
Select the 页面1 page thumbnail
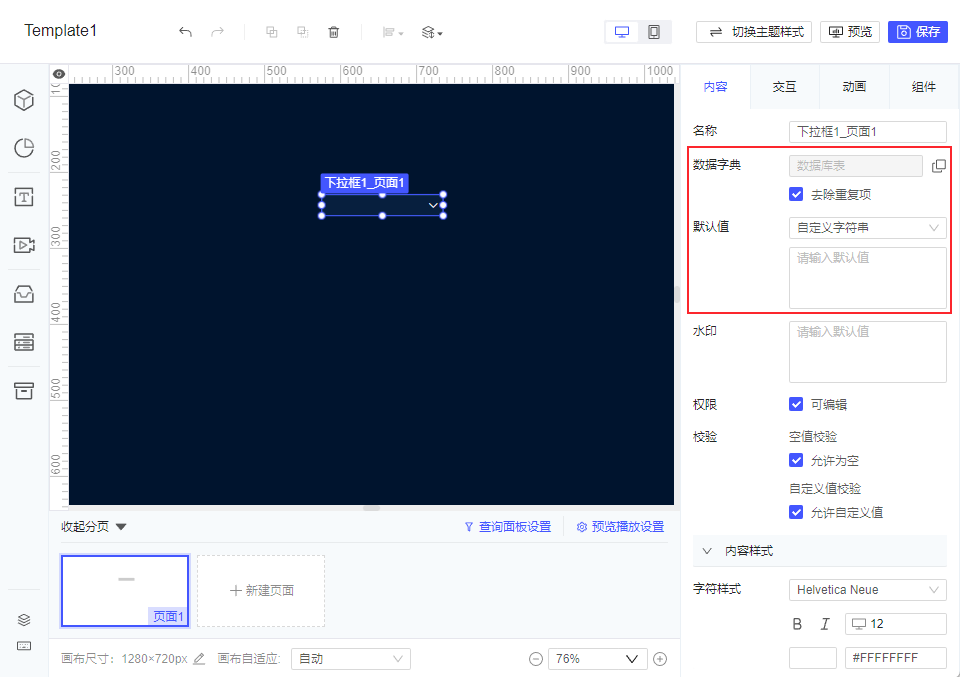125,591
